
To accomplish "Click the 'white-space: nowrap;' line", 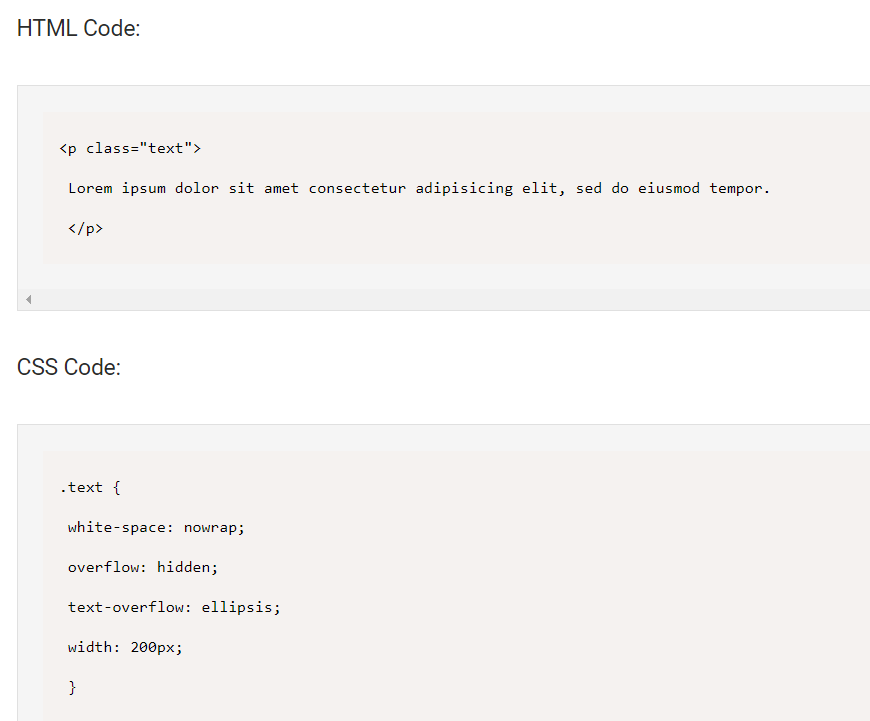I will 156,527.
